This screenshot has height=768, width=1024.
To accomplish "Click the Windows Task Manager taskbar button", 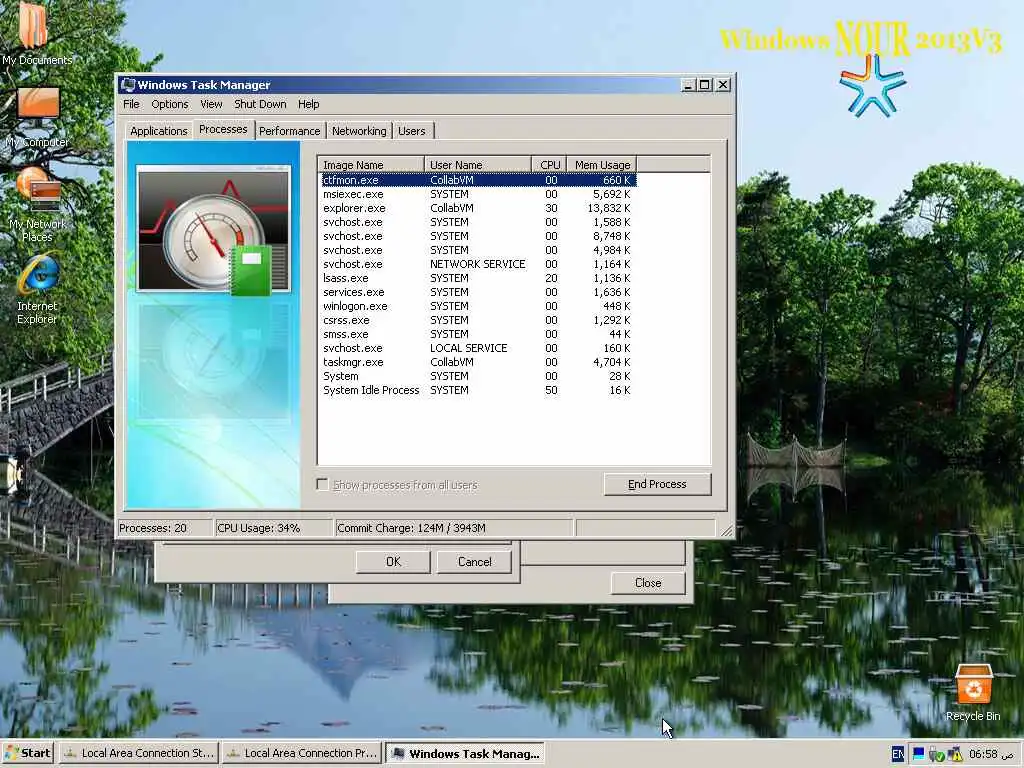I will tap(465, 753).
